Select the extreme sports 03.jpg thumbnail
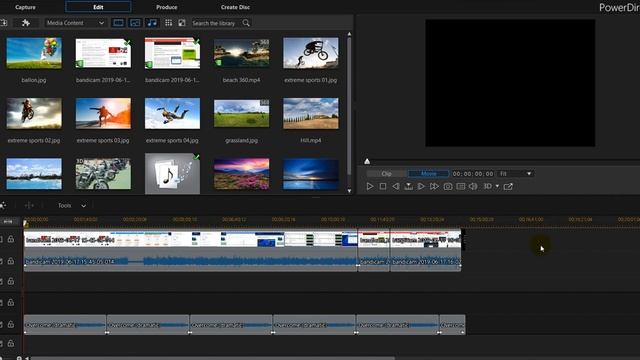This screenshot has width=640, height=360. point(103,113)
